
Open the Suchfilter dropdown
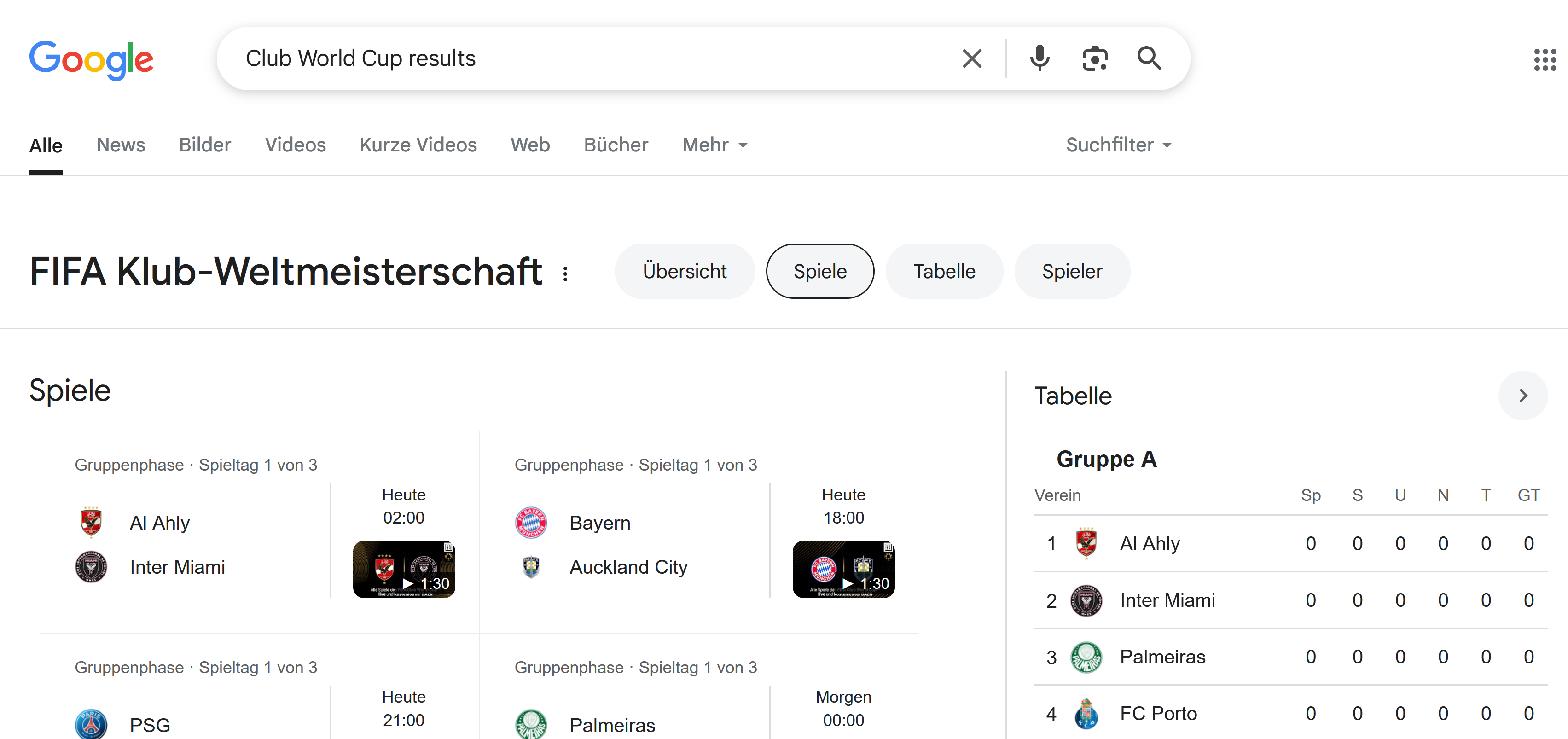(1118, 145)
